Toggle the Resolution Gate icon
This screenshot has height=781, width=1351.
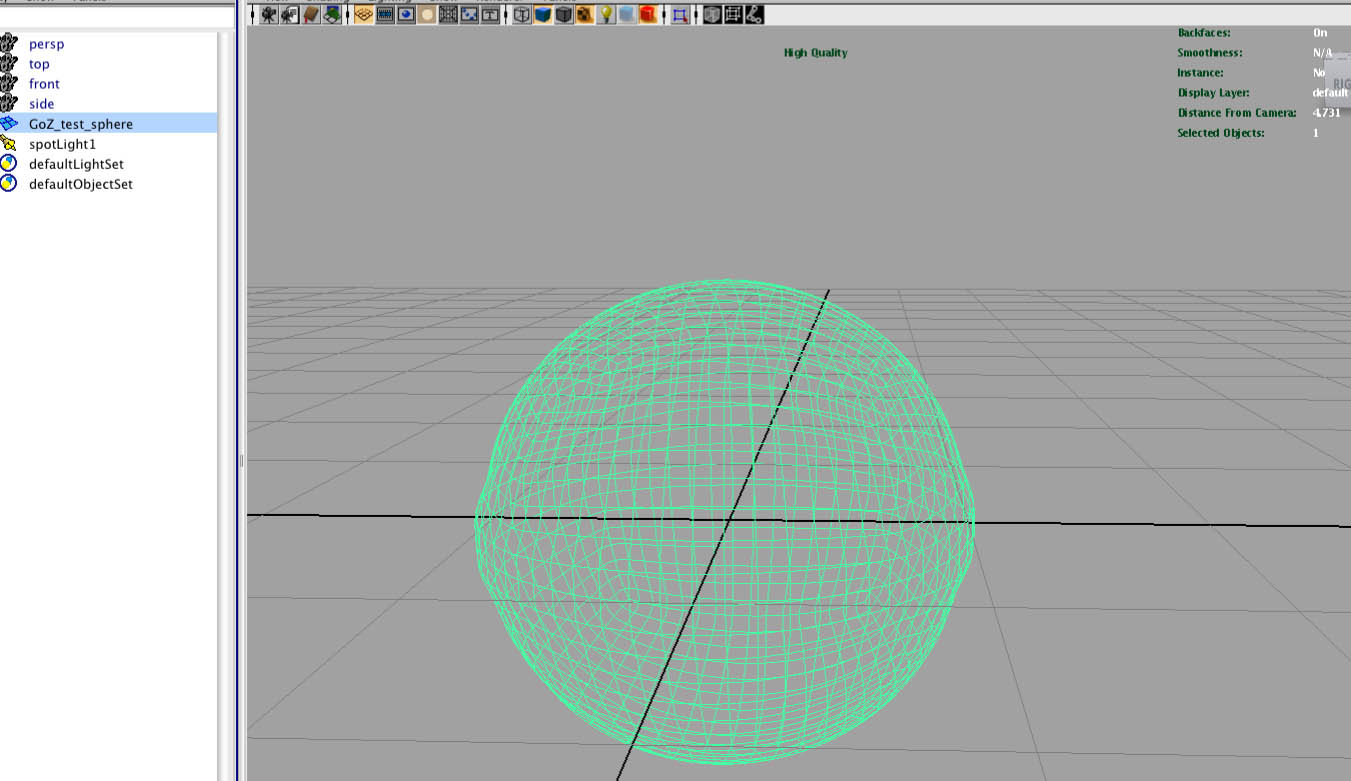pyautogui.click(x=406, y=15)
